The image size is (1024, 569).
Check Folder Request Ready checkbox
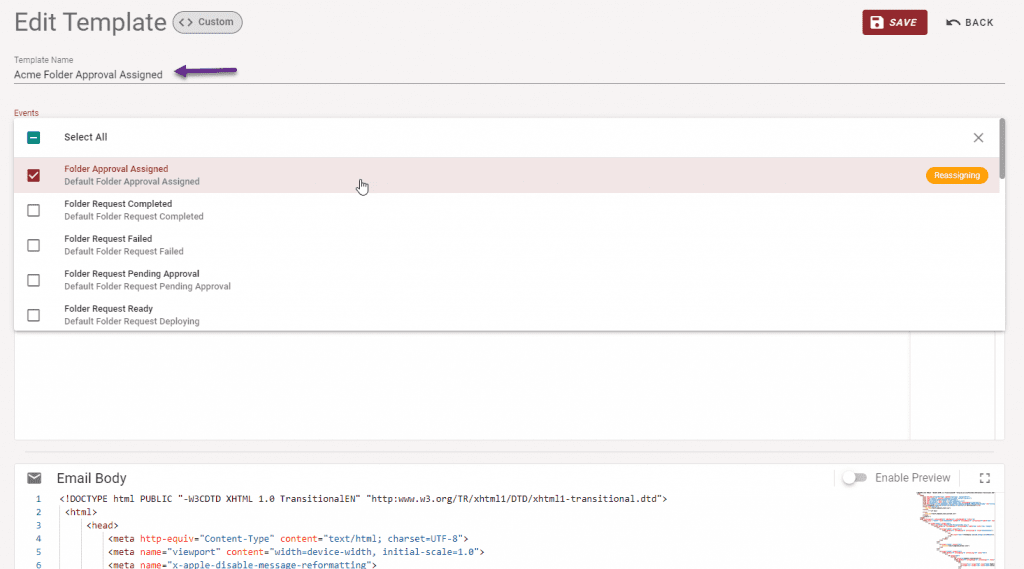click(x=33, y=315)
